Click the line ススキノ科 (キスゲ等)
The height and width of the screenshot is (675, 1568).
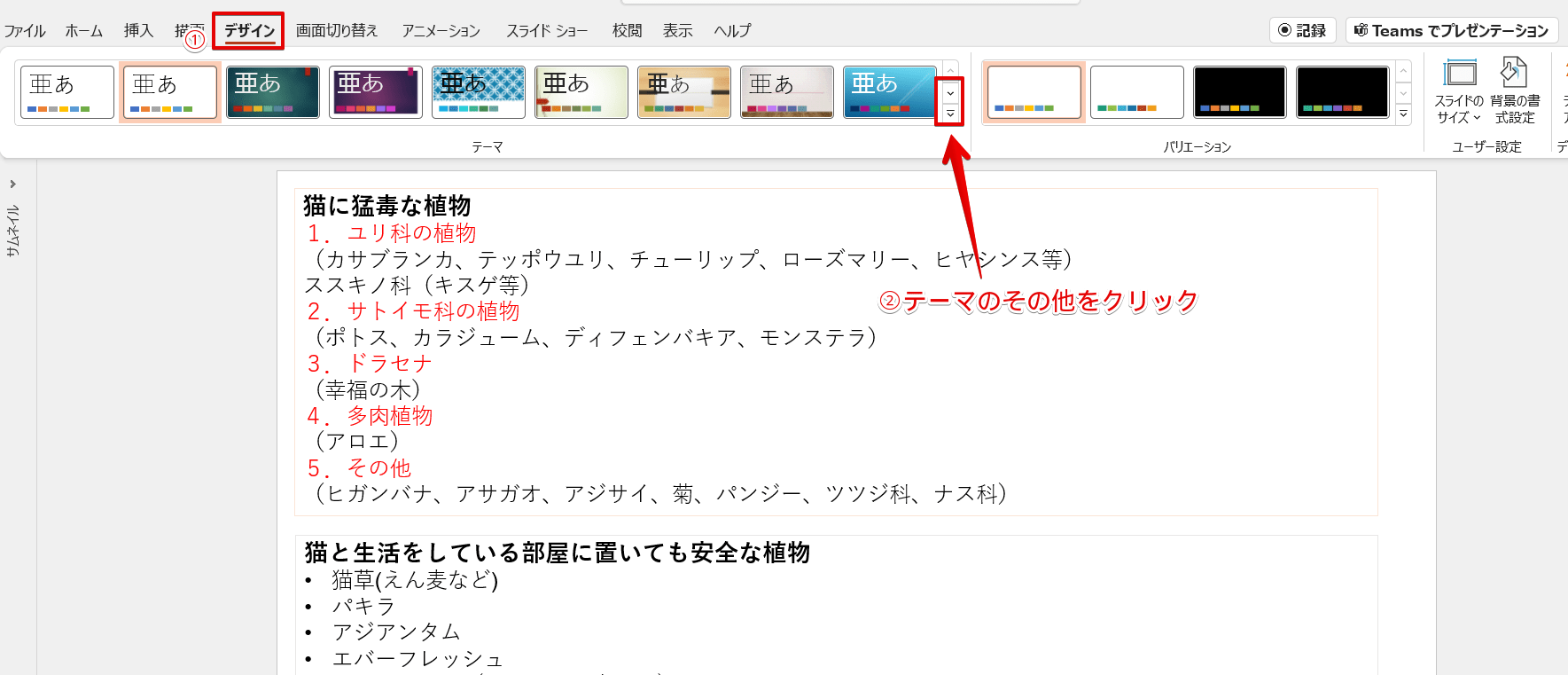click(417, 286)
